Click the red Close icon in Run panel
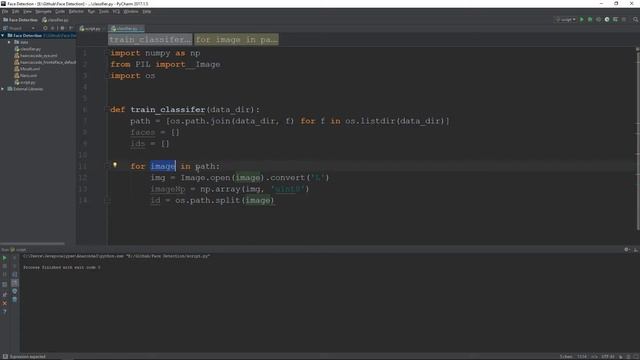 (x=4, y=303)
